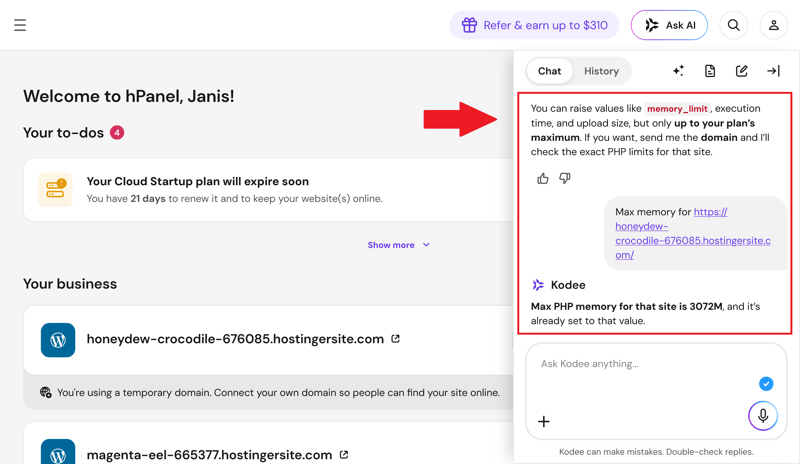Open magenta-eel site via external link icon

(344, 455)
